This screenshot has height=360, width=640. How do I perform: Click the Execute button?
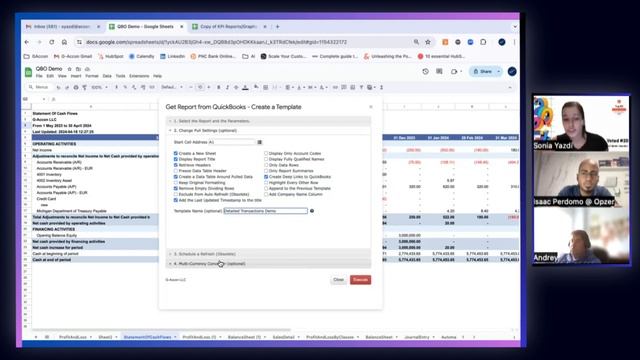(x=360, y=280)
